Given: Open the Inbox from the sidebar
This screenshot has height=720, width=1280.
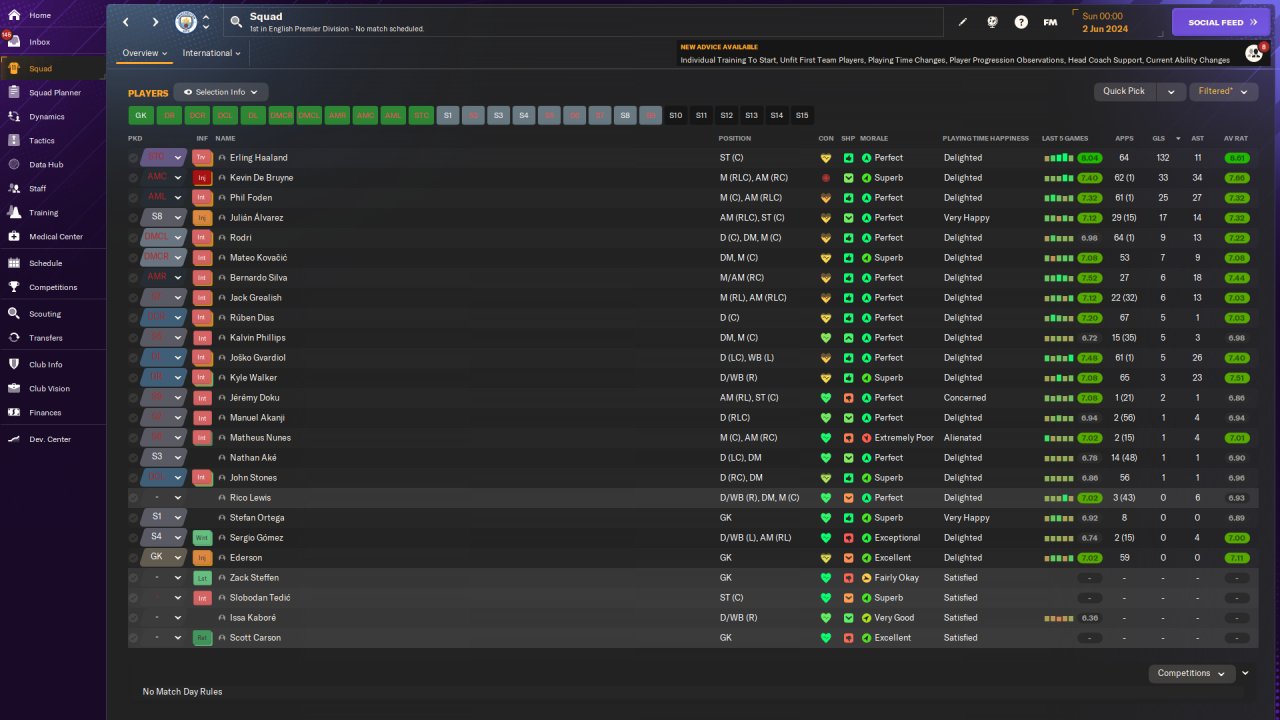Looking at the screenshot, I should pyautogui.click(x=40, y=42).
